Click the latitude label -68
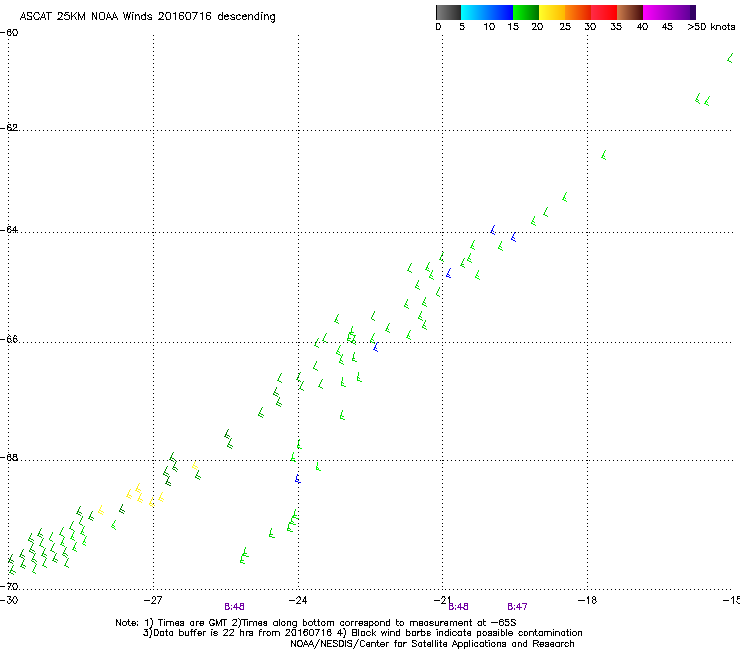The width and height of the screenshot is (740, 650). [9, 457]
